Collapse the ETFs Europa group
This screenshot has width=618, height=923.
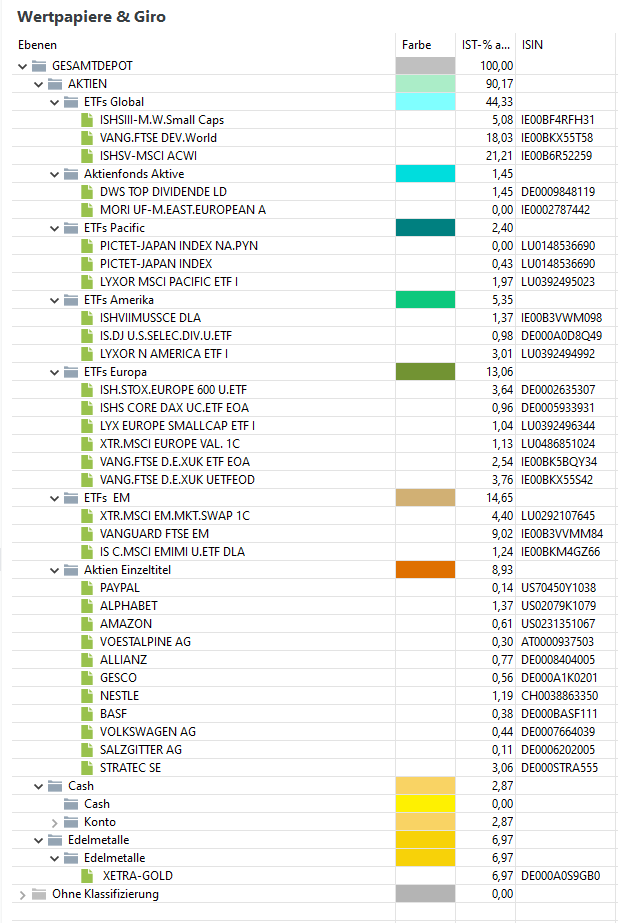[x=54, y=373]
